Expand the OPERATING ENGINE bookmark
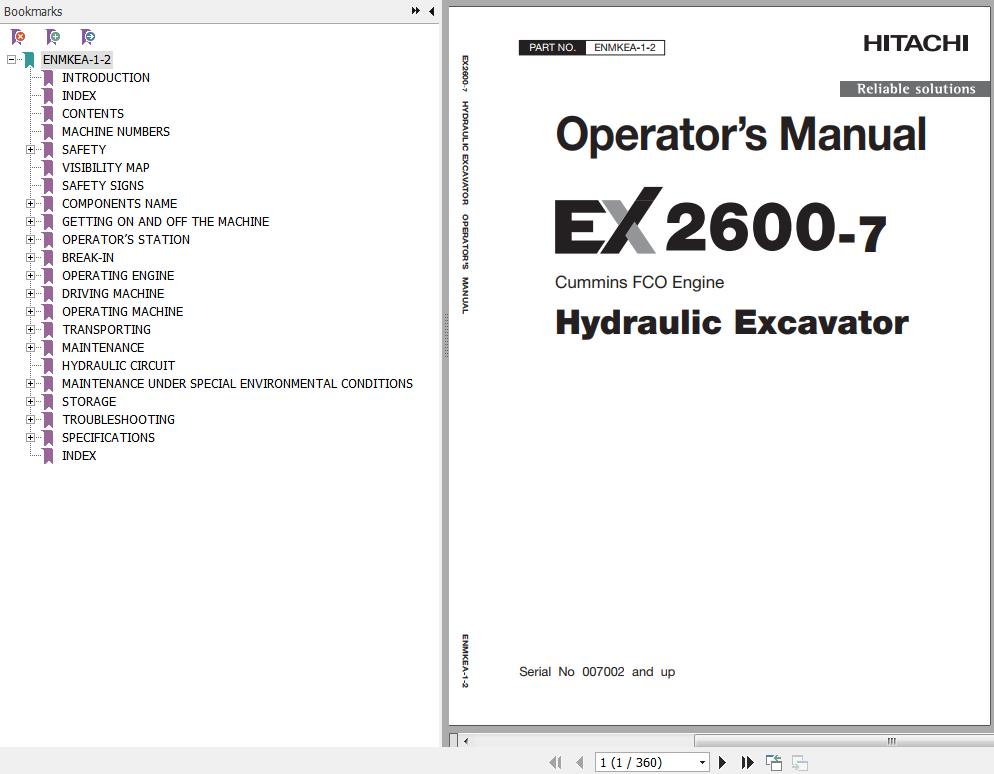The height and width of the screenshot is (774, 994). pos(30,276)
